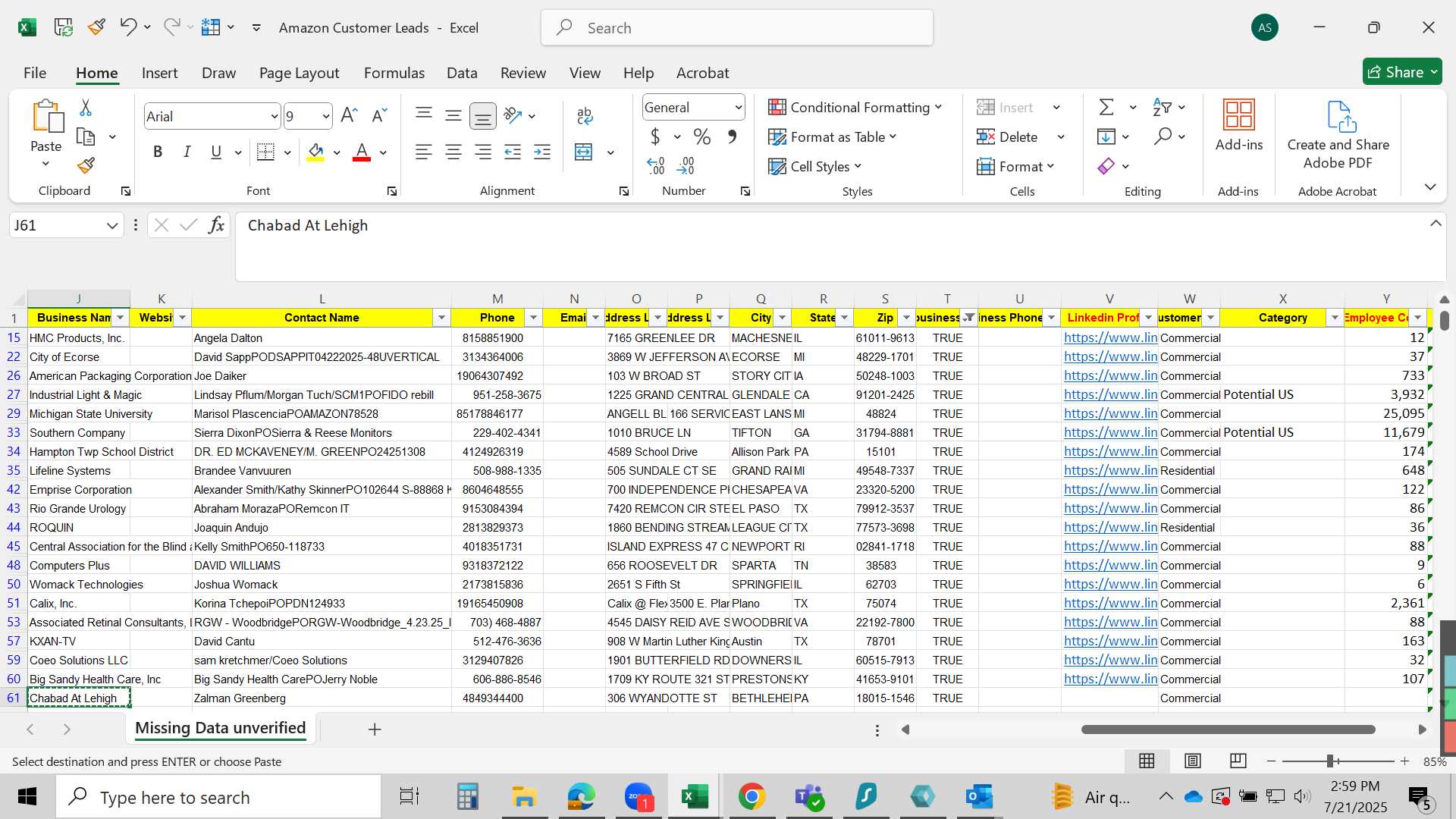1456x819 pixels.
Task: Increase indent icon in Alignment group
Action: point(542,152)
